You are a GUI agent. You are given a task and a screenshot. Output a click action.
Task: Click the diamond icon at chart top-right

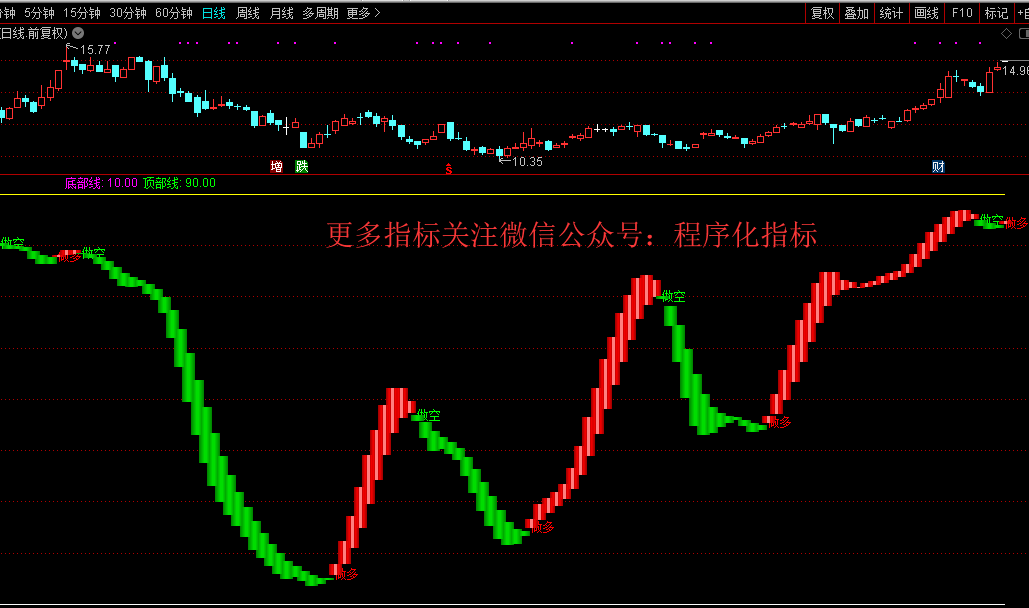click(x=1006, y=33)
